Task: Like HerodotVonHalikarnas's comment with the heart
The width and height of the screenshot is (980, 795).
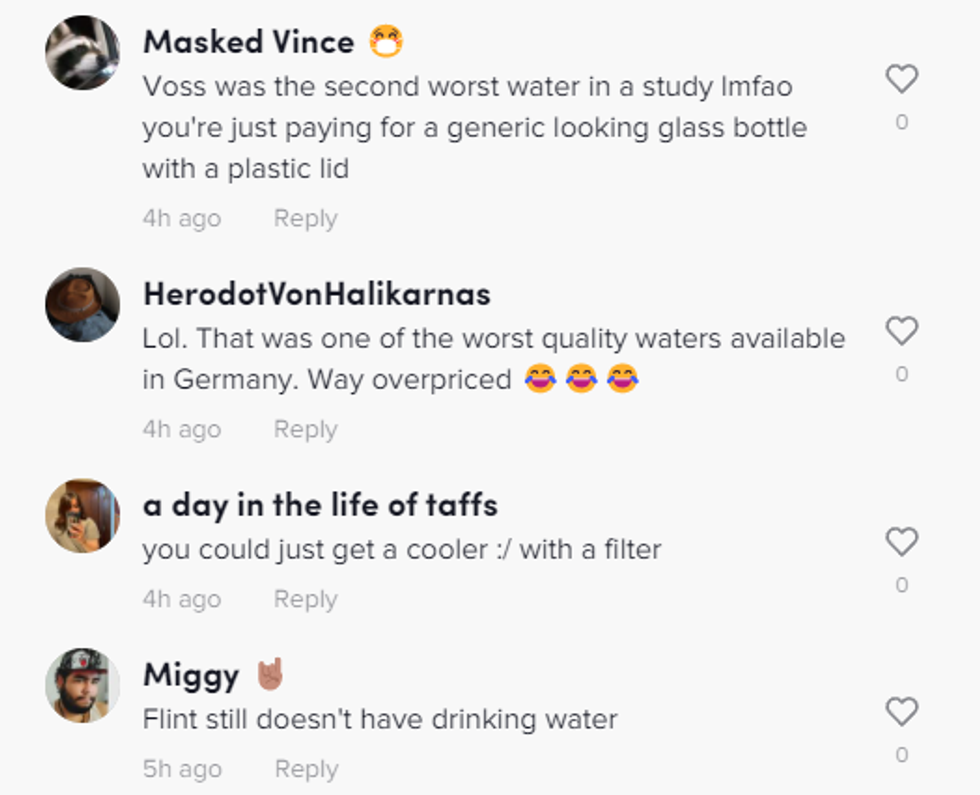Action: [x=902, y=331]
